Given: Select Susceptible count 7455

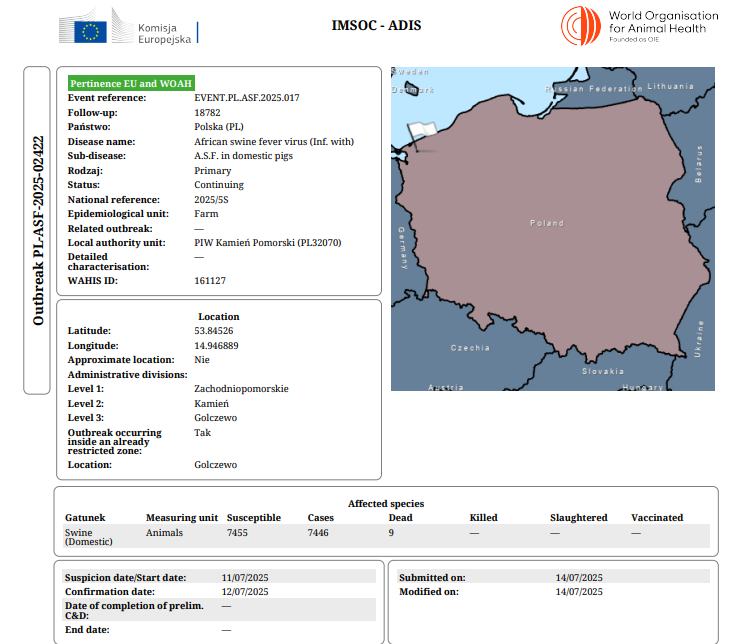Looking at the screenshot, I should [237, 533].
